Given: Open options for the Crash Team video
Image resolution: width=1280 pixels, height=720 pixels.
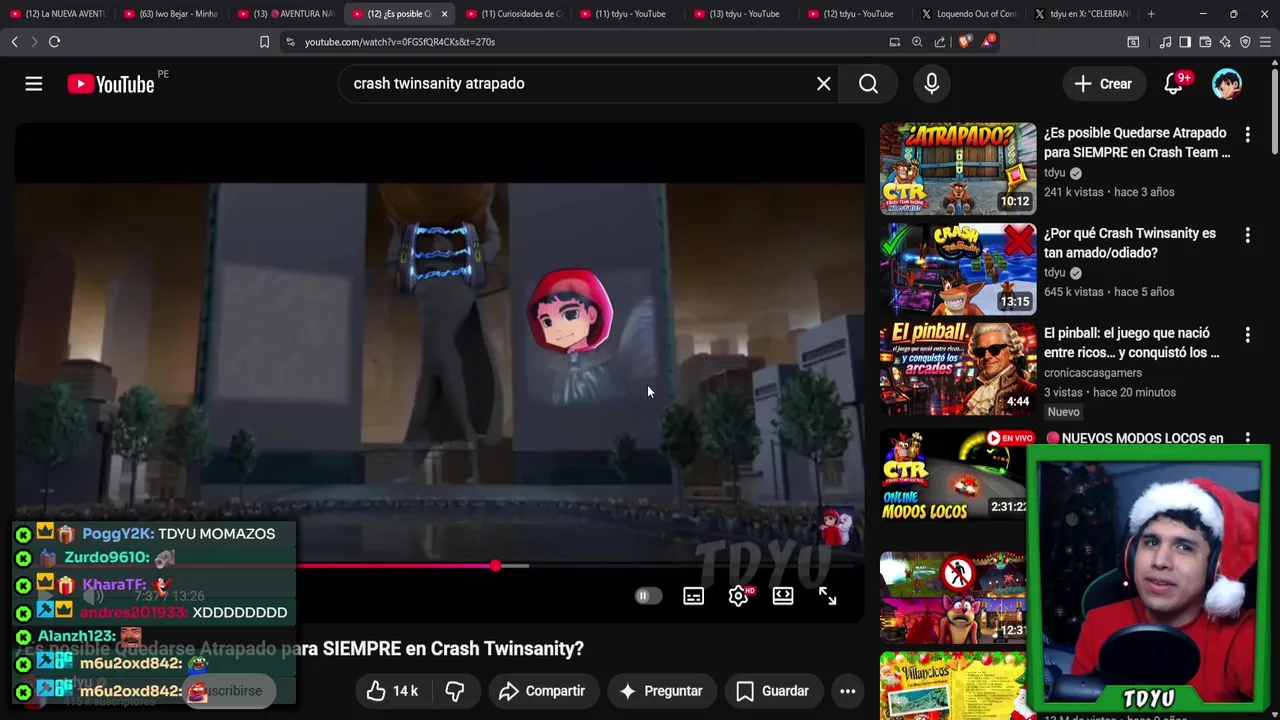Looking at the screenshot, I should coord(1247,134).
